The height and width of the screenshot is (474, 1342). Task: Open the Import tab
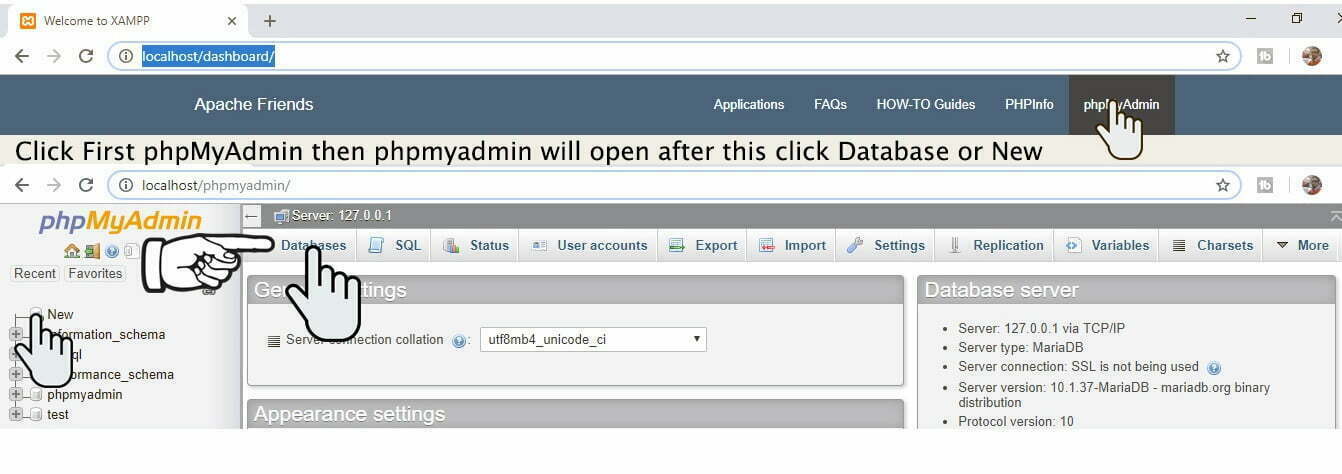click(x=792, y=245)
